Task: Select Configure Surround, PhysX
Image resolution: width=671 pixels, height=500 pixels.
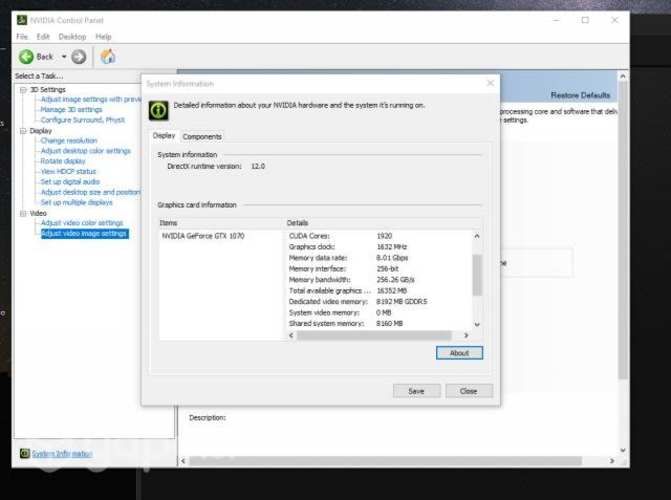Action: [x=83, y=120]
